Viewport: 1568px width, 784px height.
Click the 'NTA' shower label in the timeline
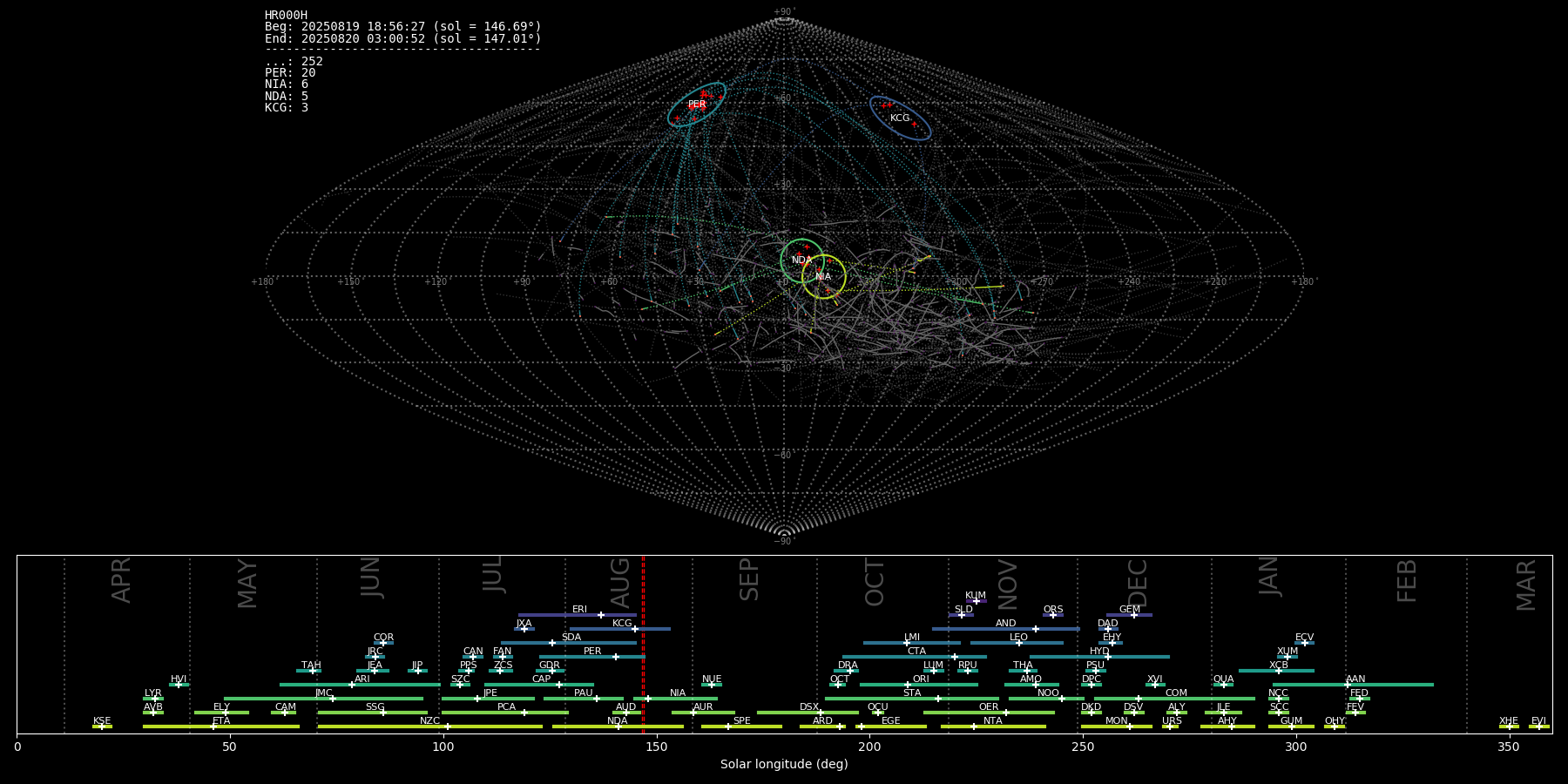click(x=993, y=721)
